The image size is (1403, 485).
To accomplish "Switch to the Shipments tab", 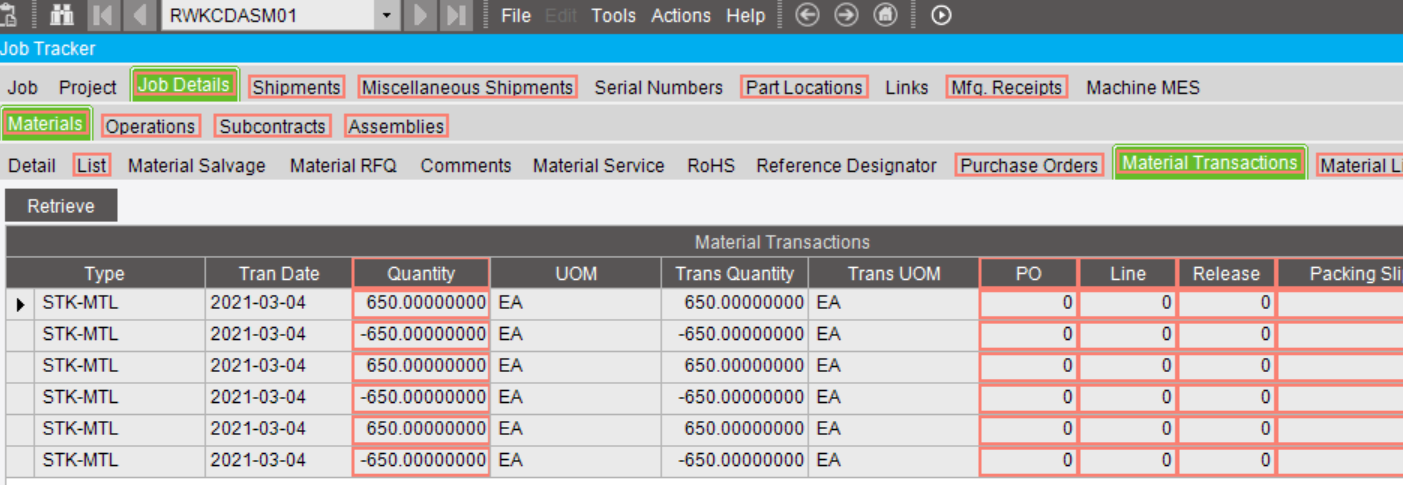I will click(297, 87).
